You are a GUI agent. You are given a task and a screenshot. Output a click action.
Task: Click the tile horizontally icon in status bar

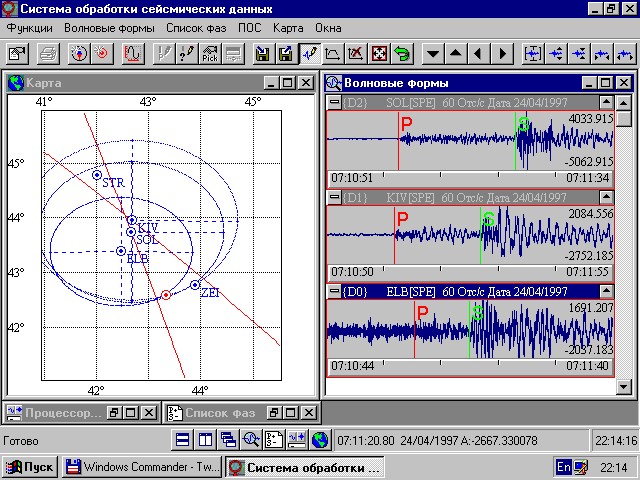(x=182, y=439)
